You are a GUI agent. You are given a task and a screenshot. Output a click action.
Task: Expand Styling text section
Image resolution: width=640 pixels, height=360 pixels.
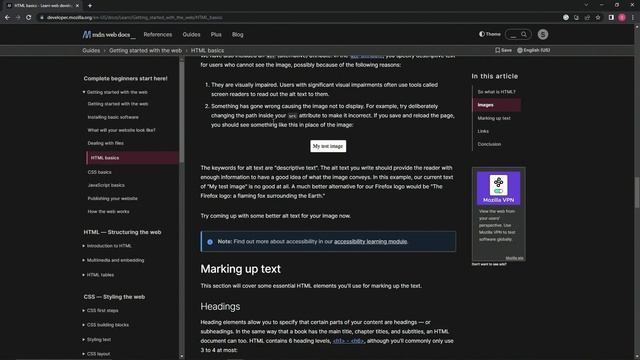pos(97,340)
